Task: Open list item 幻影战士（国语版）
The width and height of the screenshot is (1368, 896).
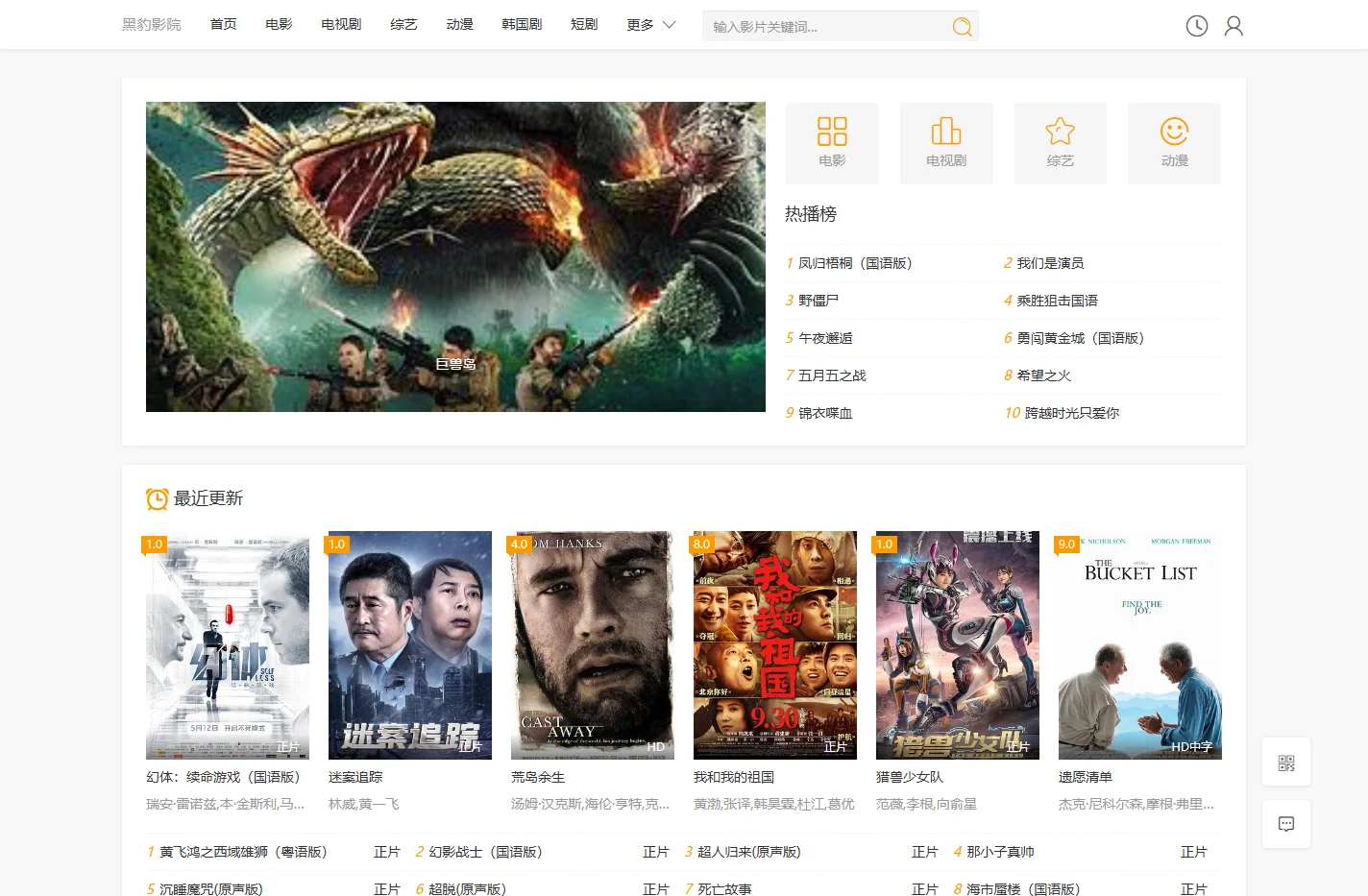Action: click(485, 852)
